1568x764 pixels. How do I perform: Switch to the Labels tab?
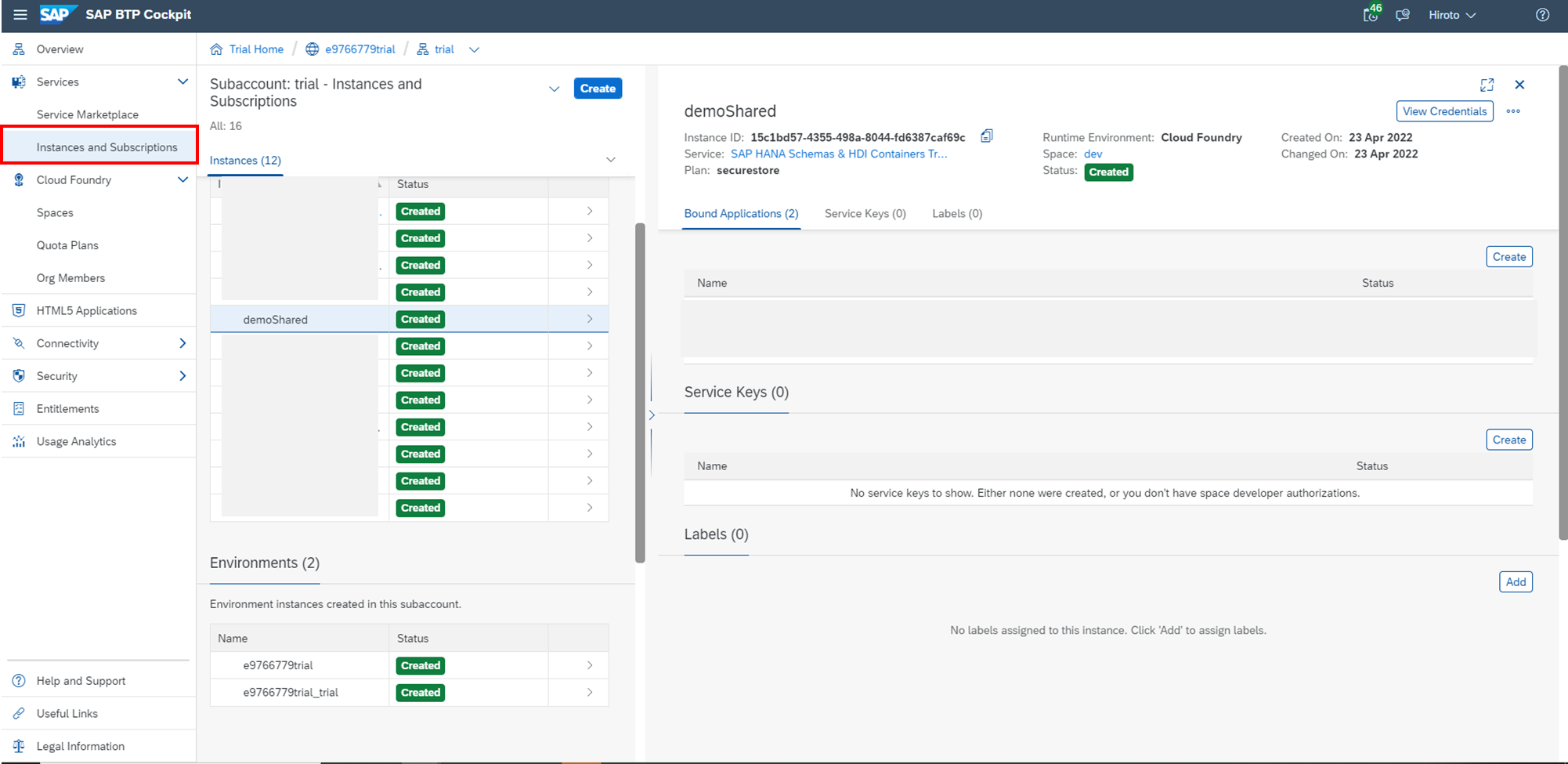[956, 213]
